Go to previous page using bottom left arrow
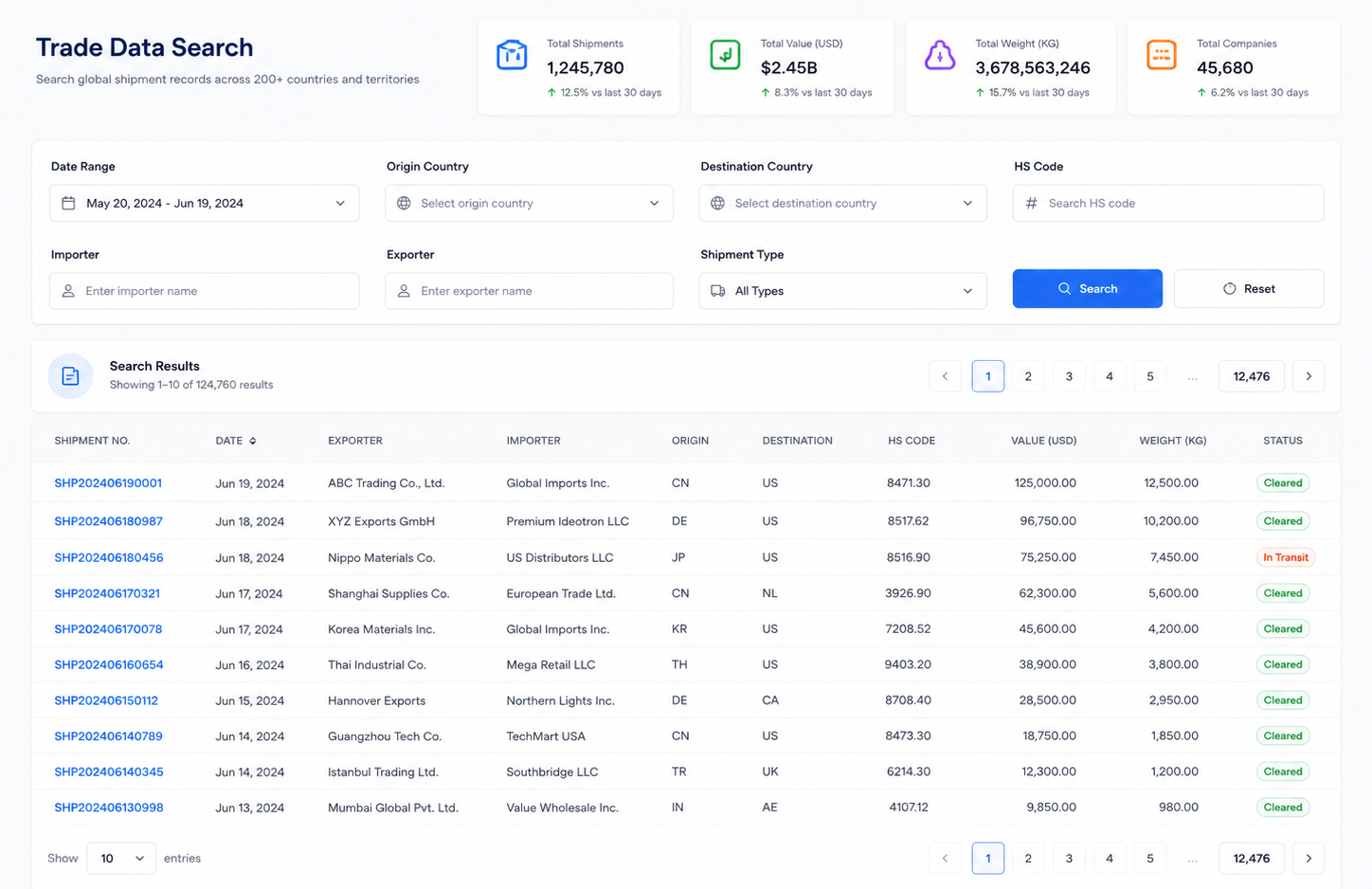Screen dimensions: 1372x889 [945, 858]
